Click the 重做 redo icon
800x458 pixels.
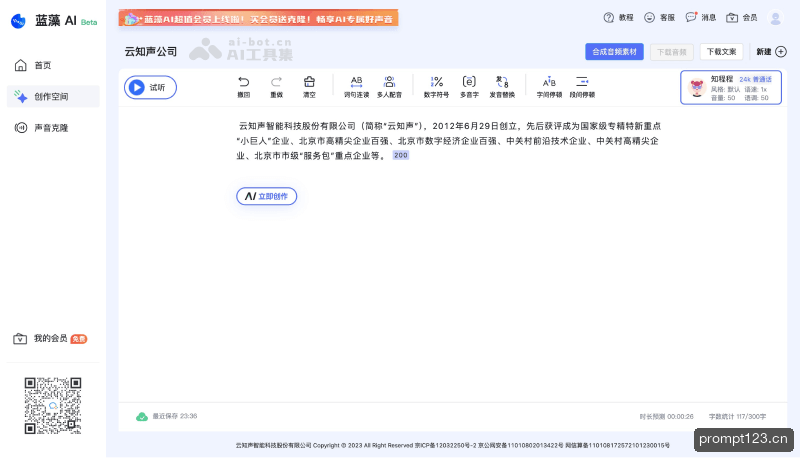point(277,87)
